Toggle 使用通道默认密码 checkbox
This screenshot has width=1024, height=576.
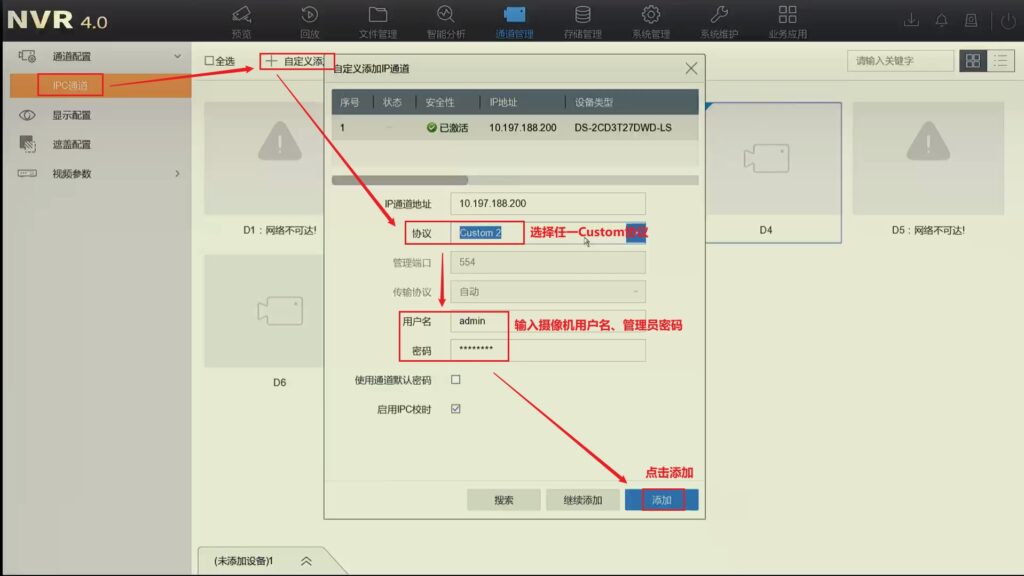coord(456,380)
